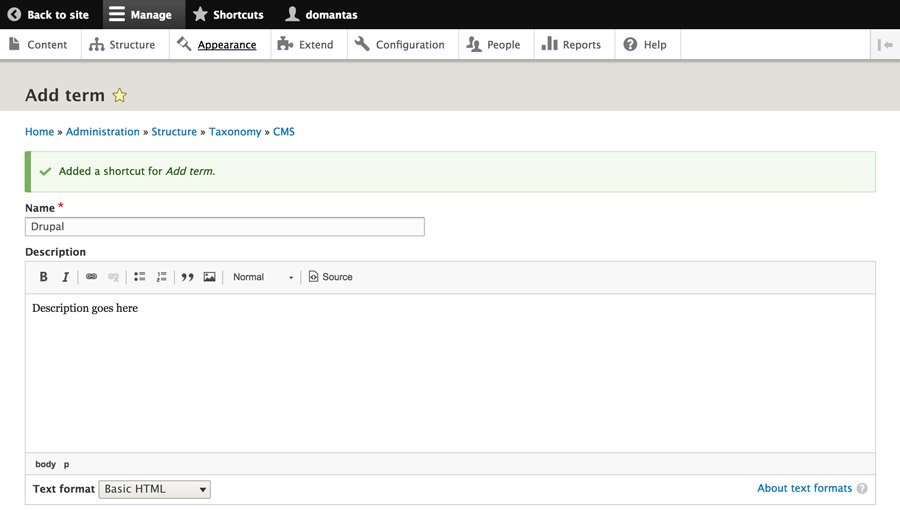Viewport: 900px width, 510px height.
Task: Click the yellow shortcut star next to Add term
Action: click(119, 95)
